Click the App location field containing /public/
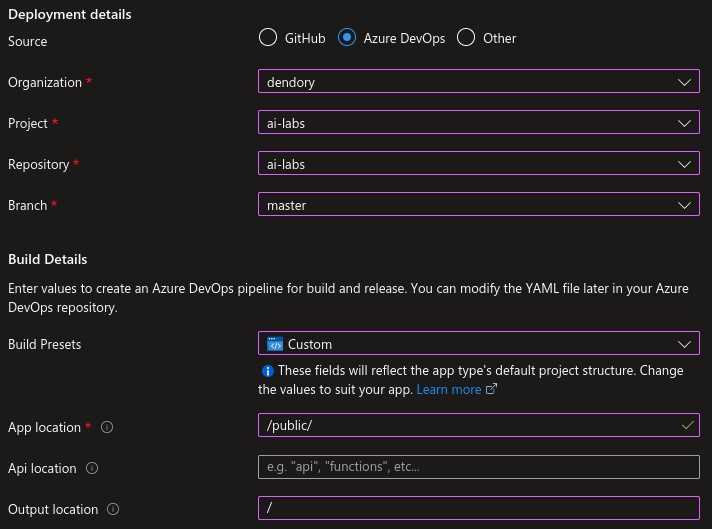The width and height of the screenshot is (712, 529). tap(479, 425)
